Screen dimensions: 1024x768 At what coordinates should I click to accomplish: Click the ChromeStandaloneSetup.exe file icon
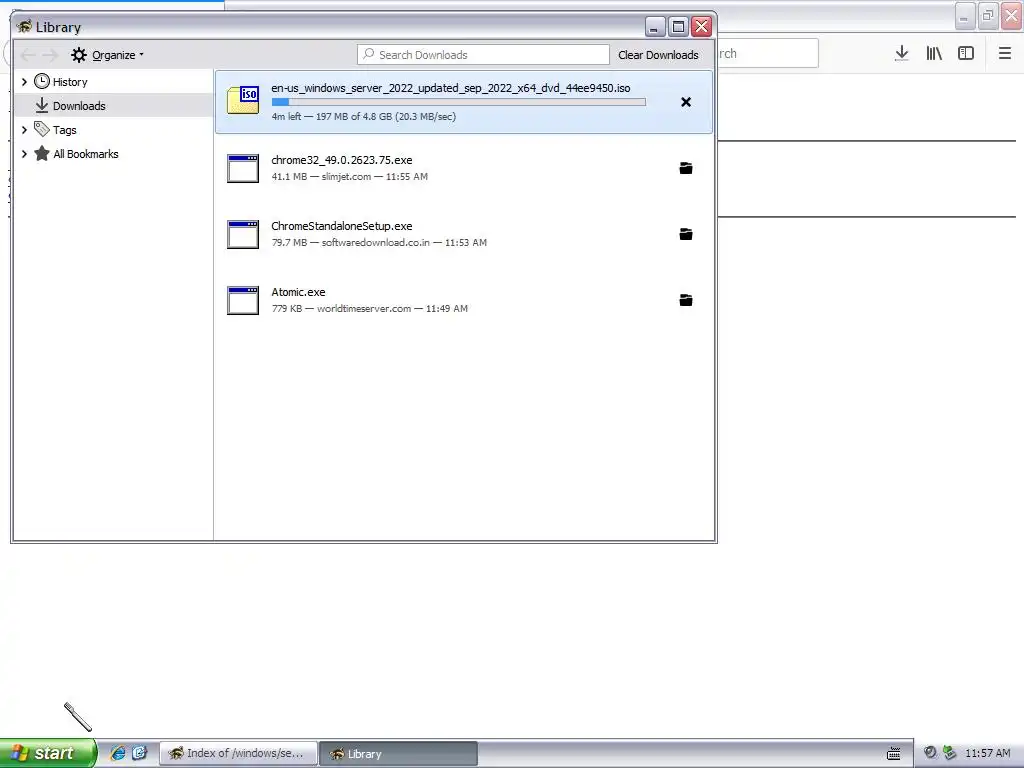tap(243, 234)
